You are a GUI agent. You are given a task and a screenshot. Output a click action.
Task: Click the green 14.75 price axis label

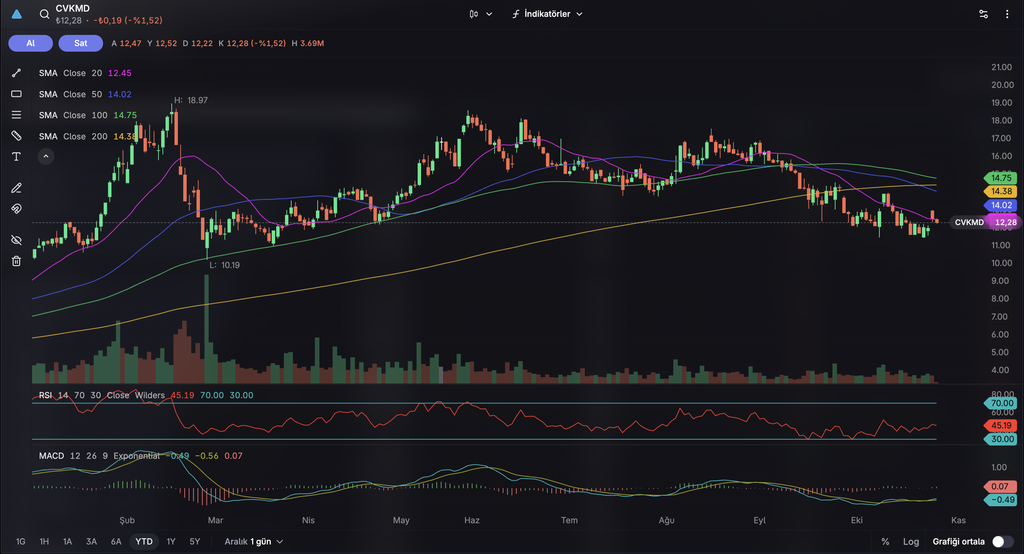1001,178
